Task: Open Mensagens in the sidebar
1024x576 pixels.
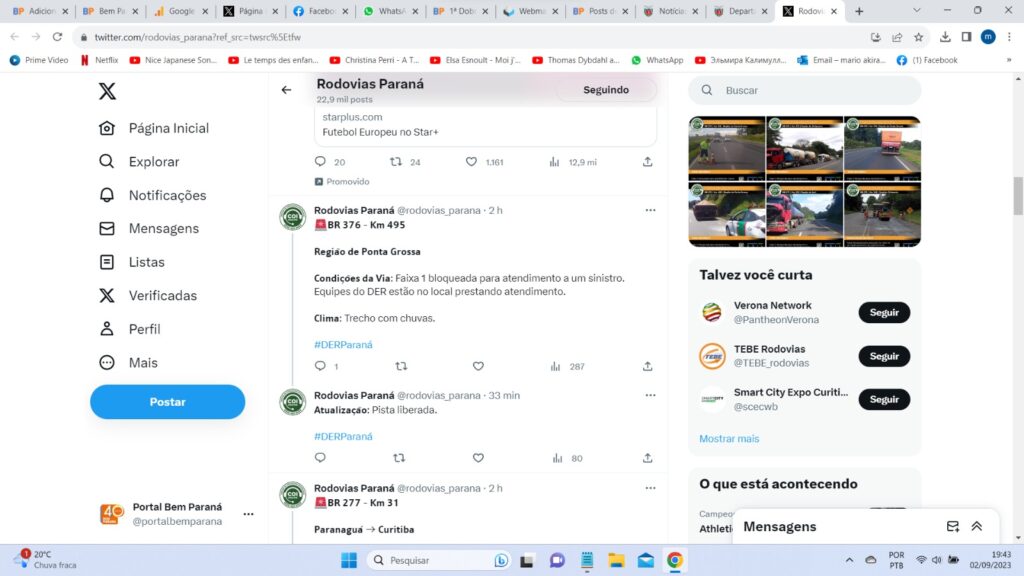Action: pyautogui.click(x=148, y=229)
